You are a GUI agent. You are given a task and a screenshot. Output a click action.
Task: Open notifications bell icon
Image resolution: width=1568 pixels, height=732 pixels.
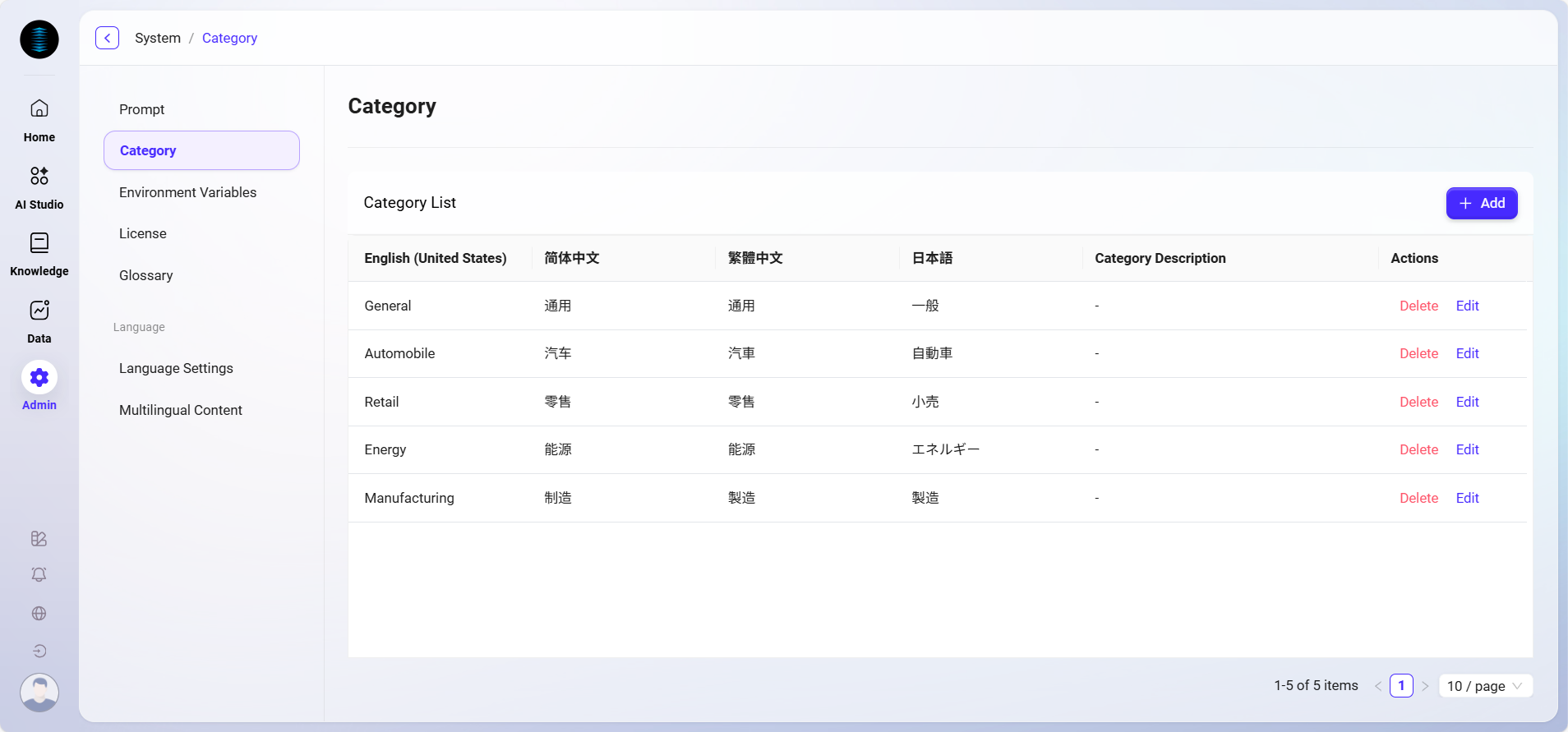tap(39, 575)
